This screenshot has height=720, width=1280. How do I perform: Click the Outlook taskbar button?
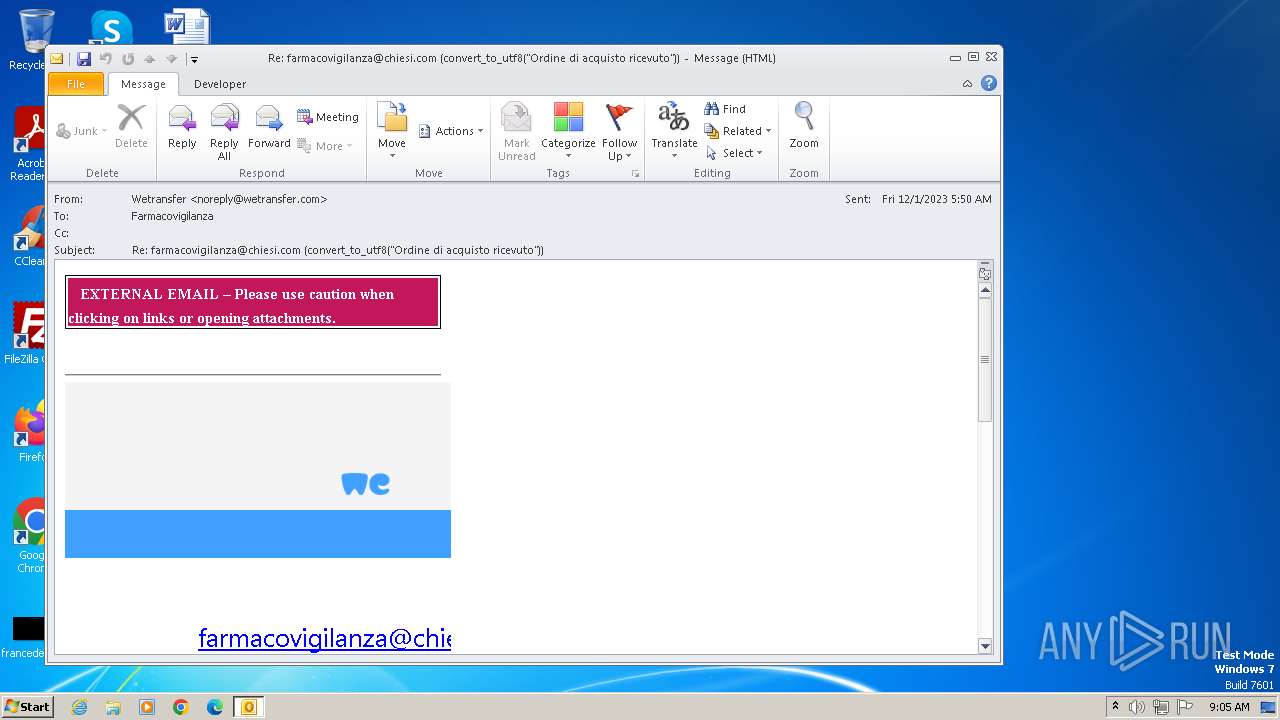248,707
